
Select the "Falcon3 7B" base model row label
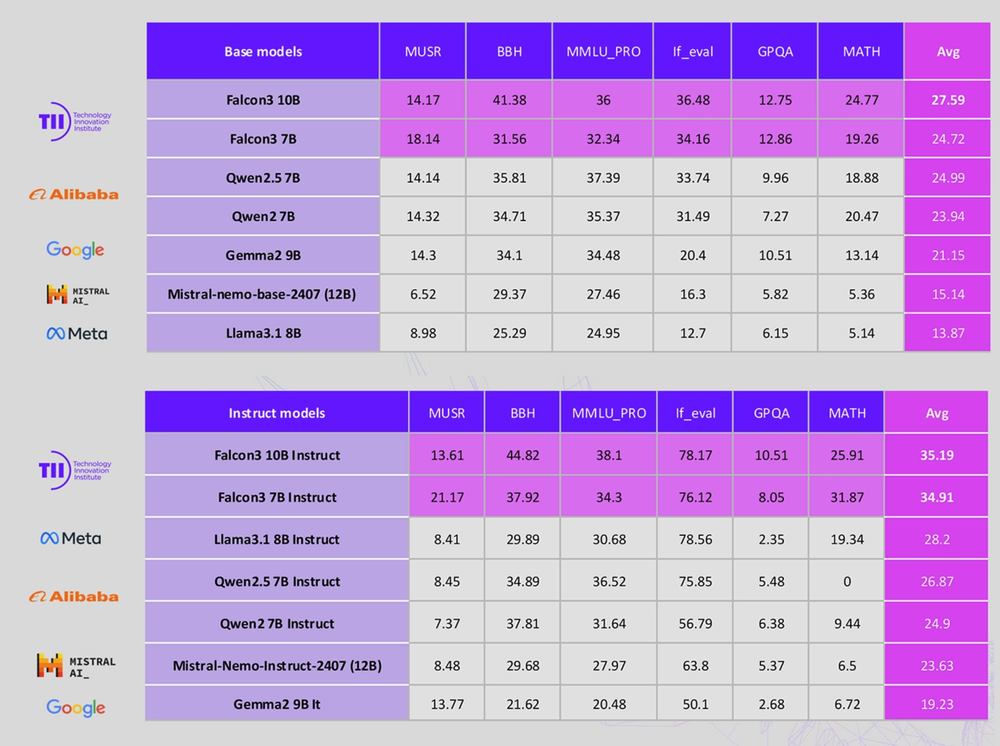pos(263,139)
